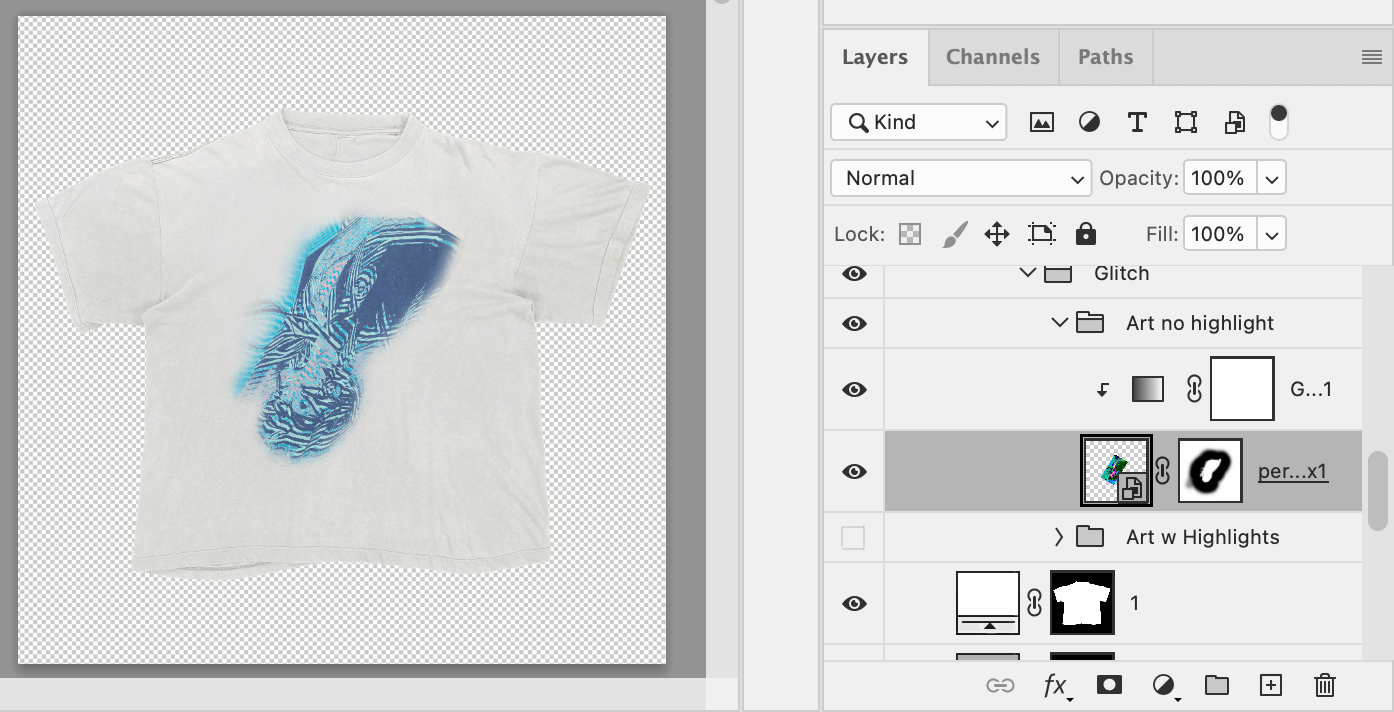Viewport: 1394px width, 712px height.
Task: Filter for shape layers icon
Action: click(1186, 122)
